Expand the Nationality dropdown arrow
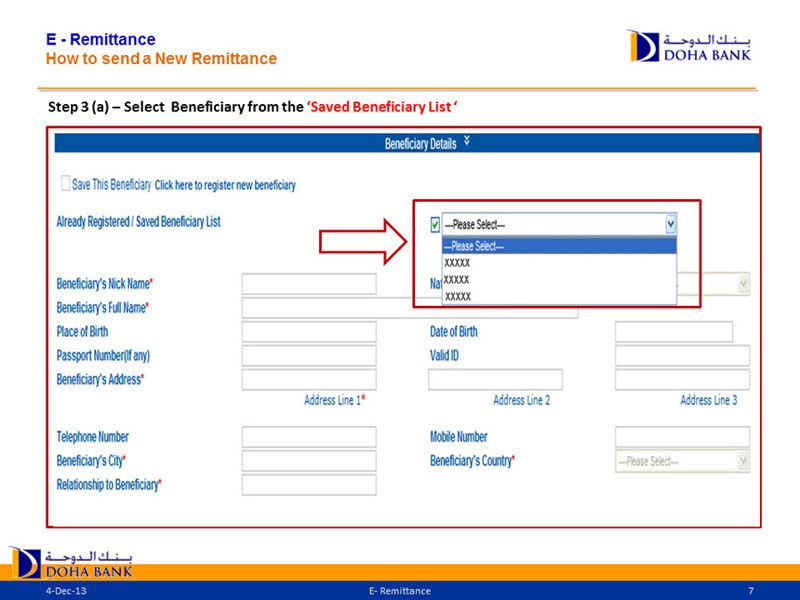This screenshot has width=800, height=600. coord(742,285)
